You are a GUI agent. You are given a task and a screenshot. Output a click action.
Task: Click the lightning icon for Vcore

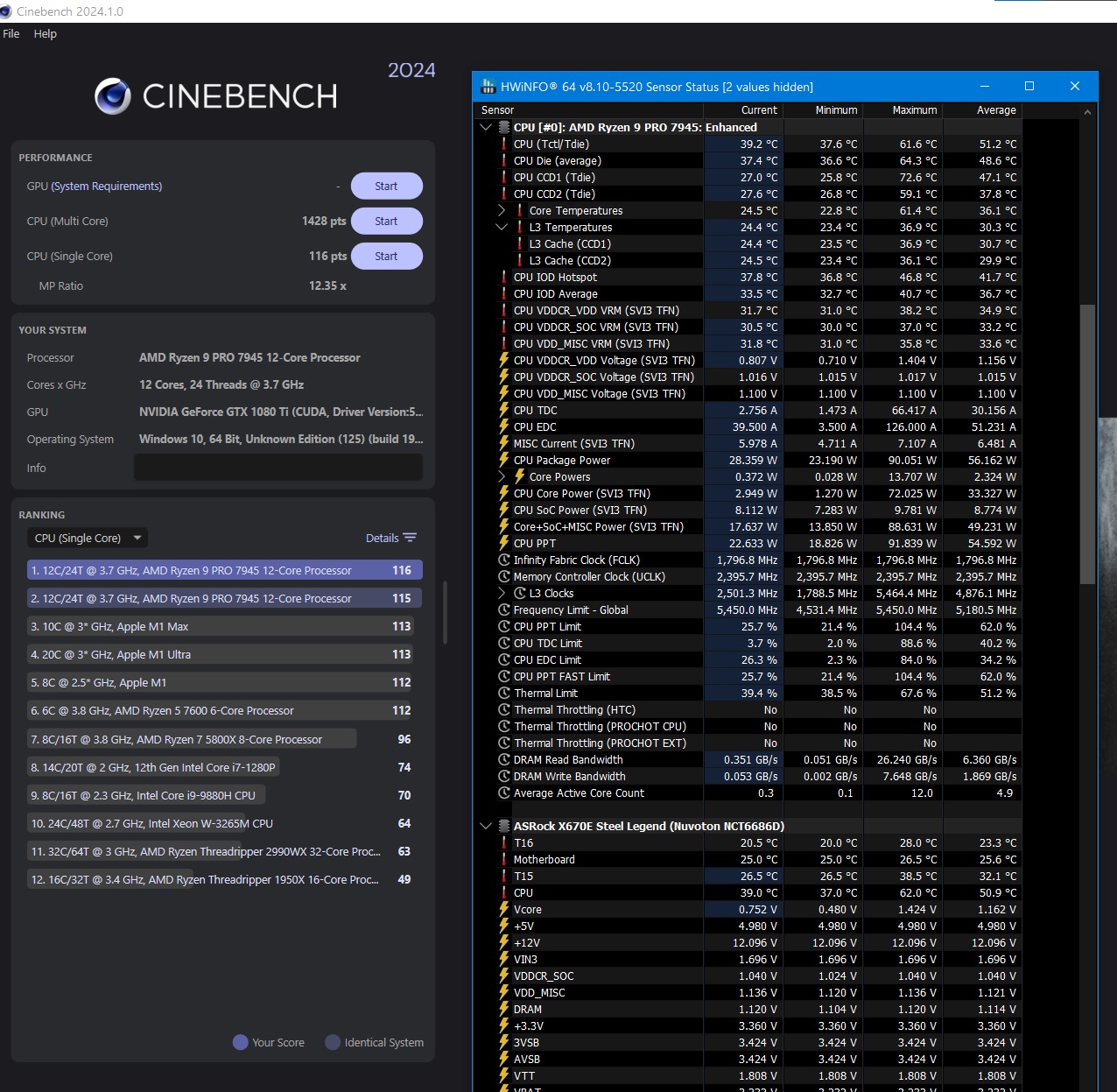(x=504, y=909)
